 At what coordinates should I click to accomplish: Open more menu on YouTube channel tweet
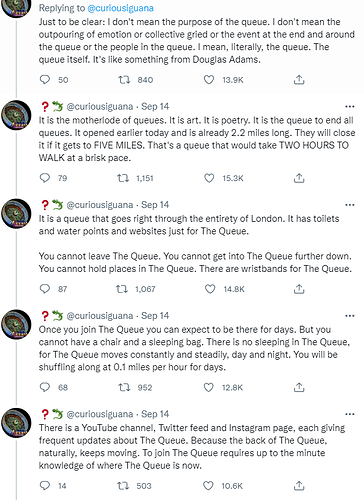(x=350, y=414)
